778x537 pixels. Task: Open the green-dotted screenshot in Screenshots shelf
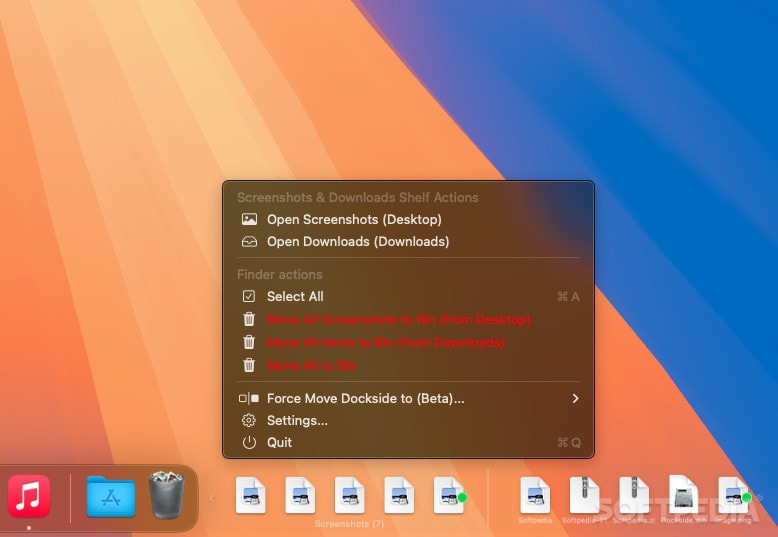point(450,495)
